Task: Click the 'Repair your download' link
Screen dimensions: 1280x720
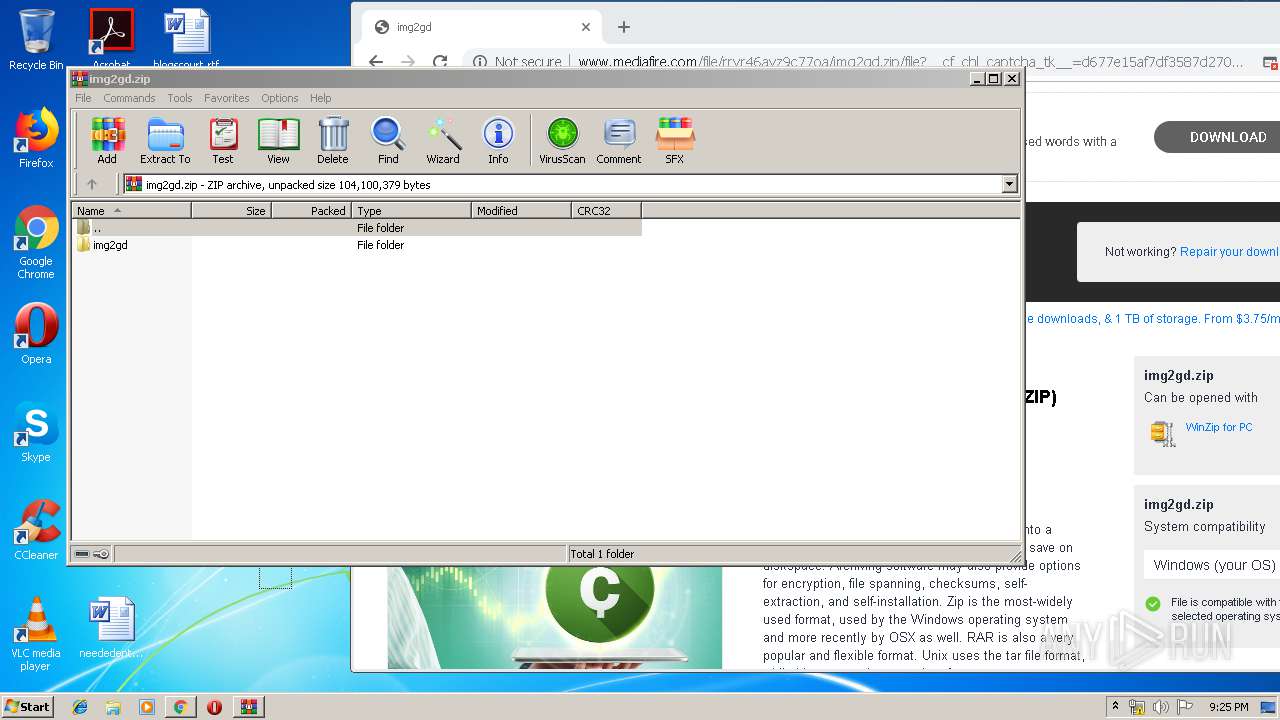Action: (1229, 252)
